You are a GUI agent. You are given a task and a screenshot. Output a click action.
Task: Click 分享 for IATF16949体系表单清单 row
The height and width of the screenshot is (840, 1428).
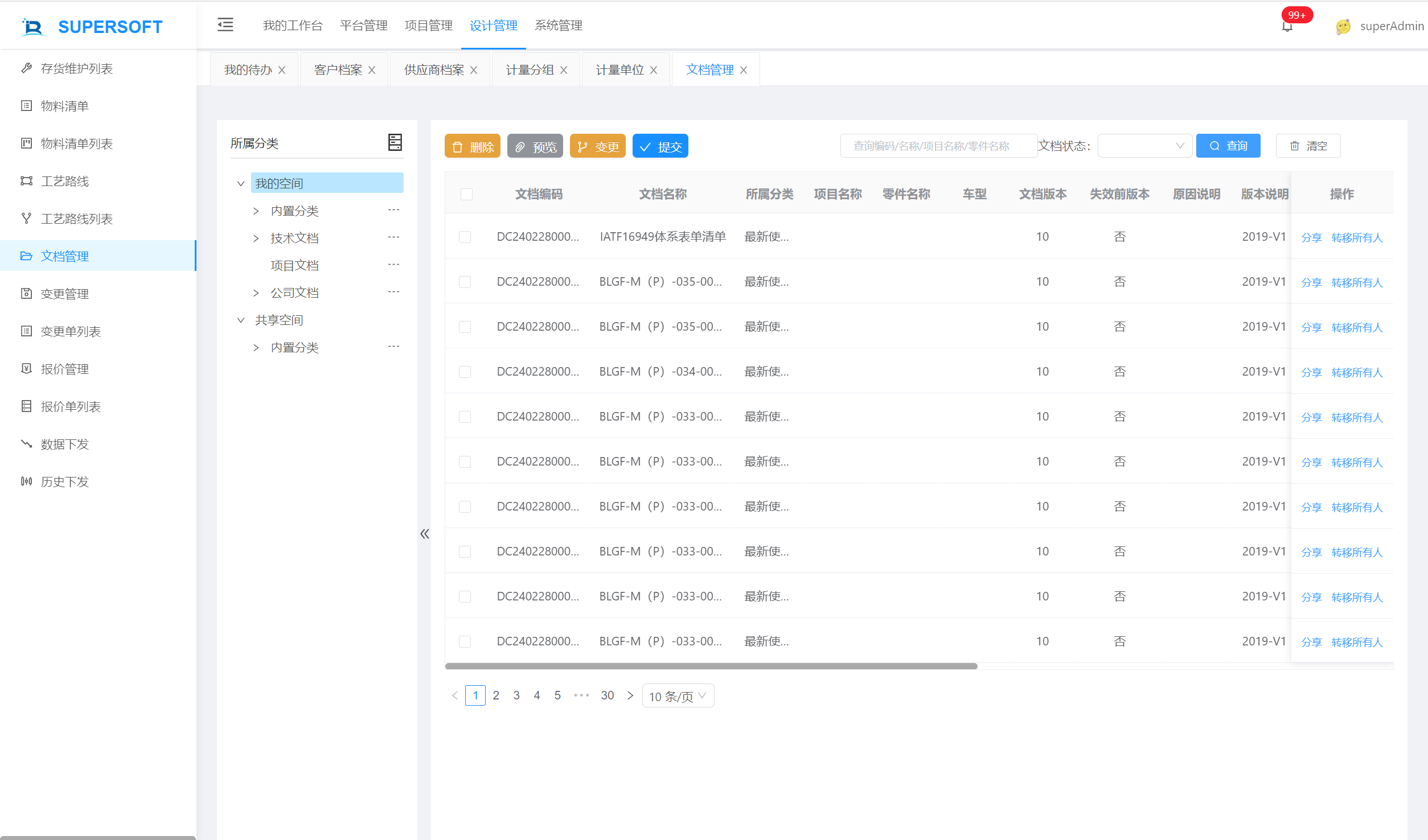(1311, 237)
